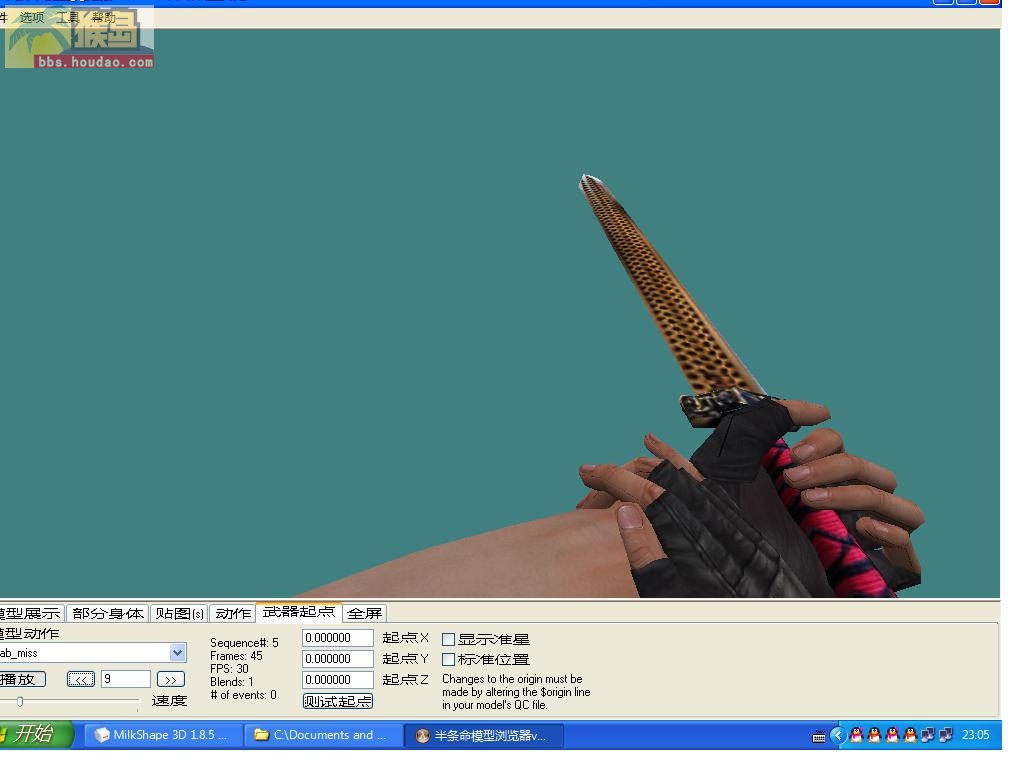Enable the 标准位置 checkbox

point(449,660)
